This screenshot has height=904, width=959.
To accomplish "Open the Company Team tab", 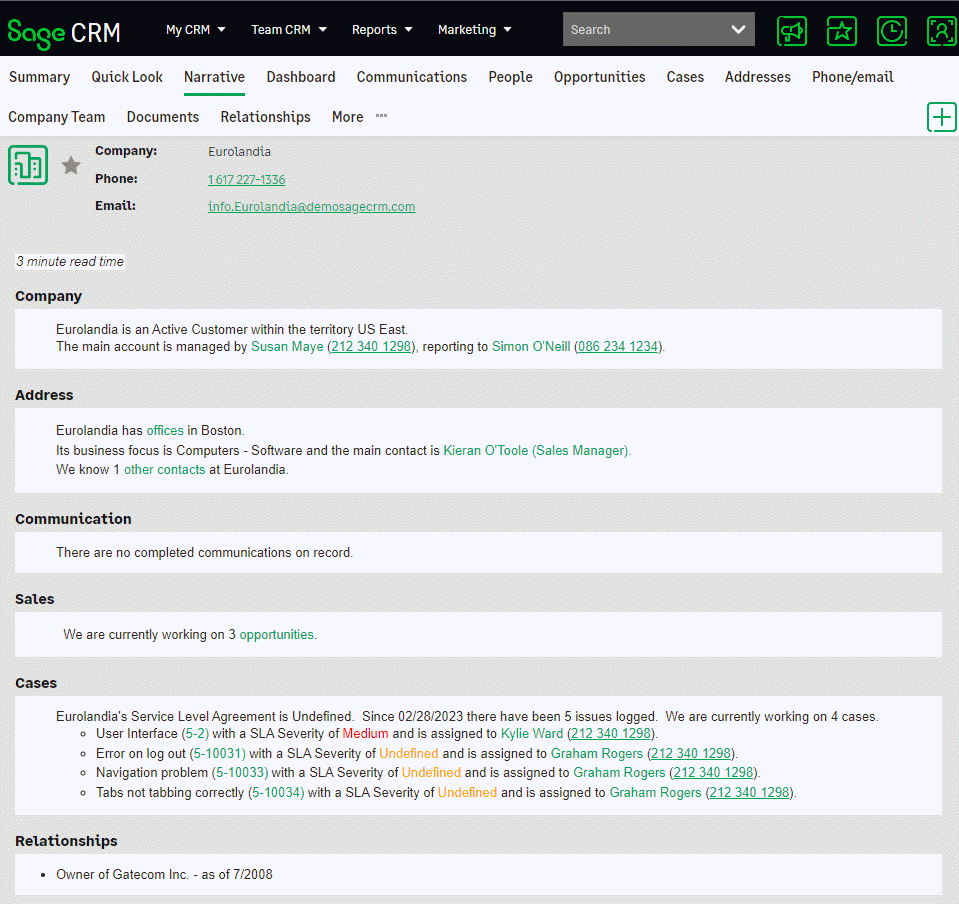I will pyautogui.click(x=57, y=117).
